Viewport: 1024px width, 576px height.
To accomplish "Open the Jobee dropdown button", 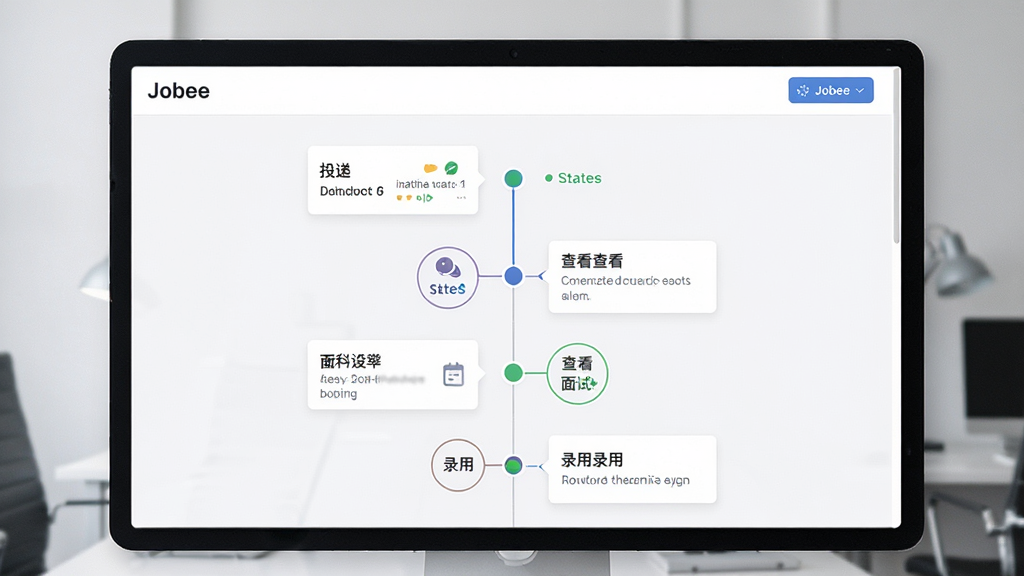I will click(831, 90).
